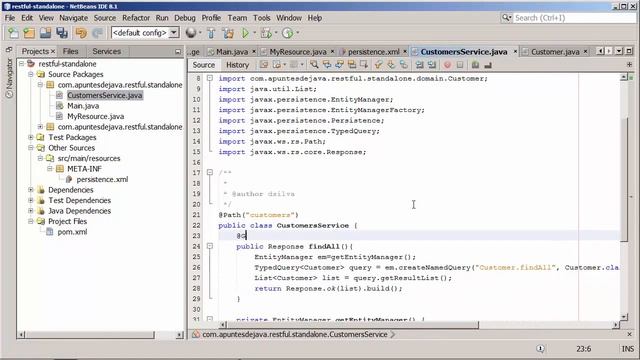Select persistence.xml in the project tree

102,179
